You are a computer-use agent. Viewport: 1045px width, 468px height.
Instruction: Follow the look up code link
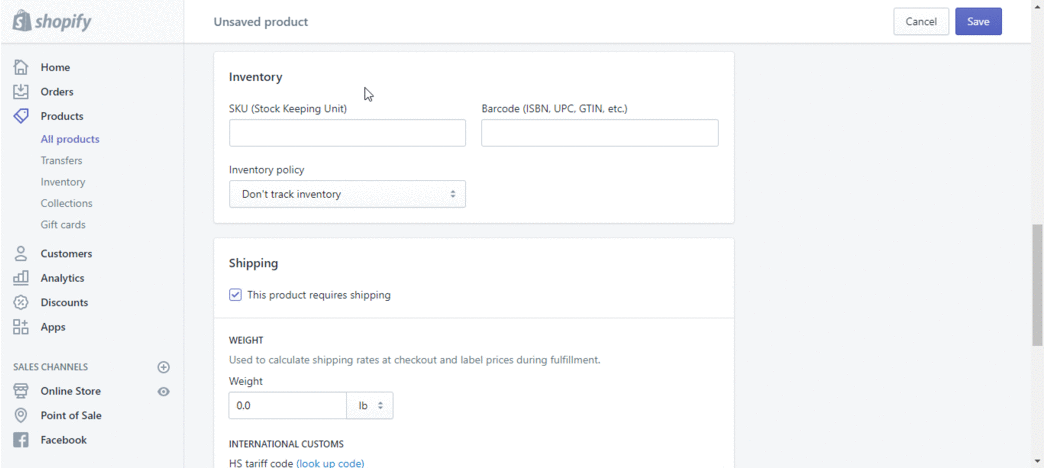pos(330,463)
